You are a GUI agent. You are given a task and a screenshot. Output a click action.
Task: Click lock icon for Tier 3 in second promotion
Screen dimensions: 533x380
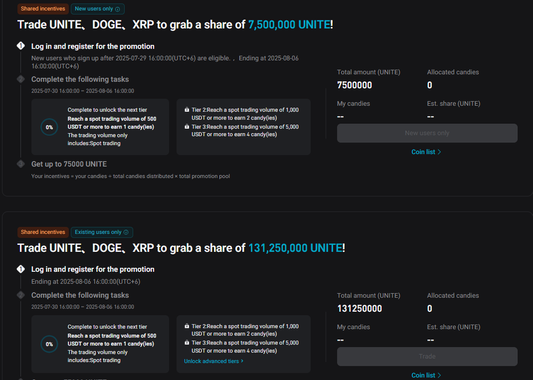tap(187, 343)
